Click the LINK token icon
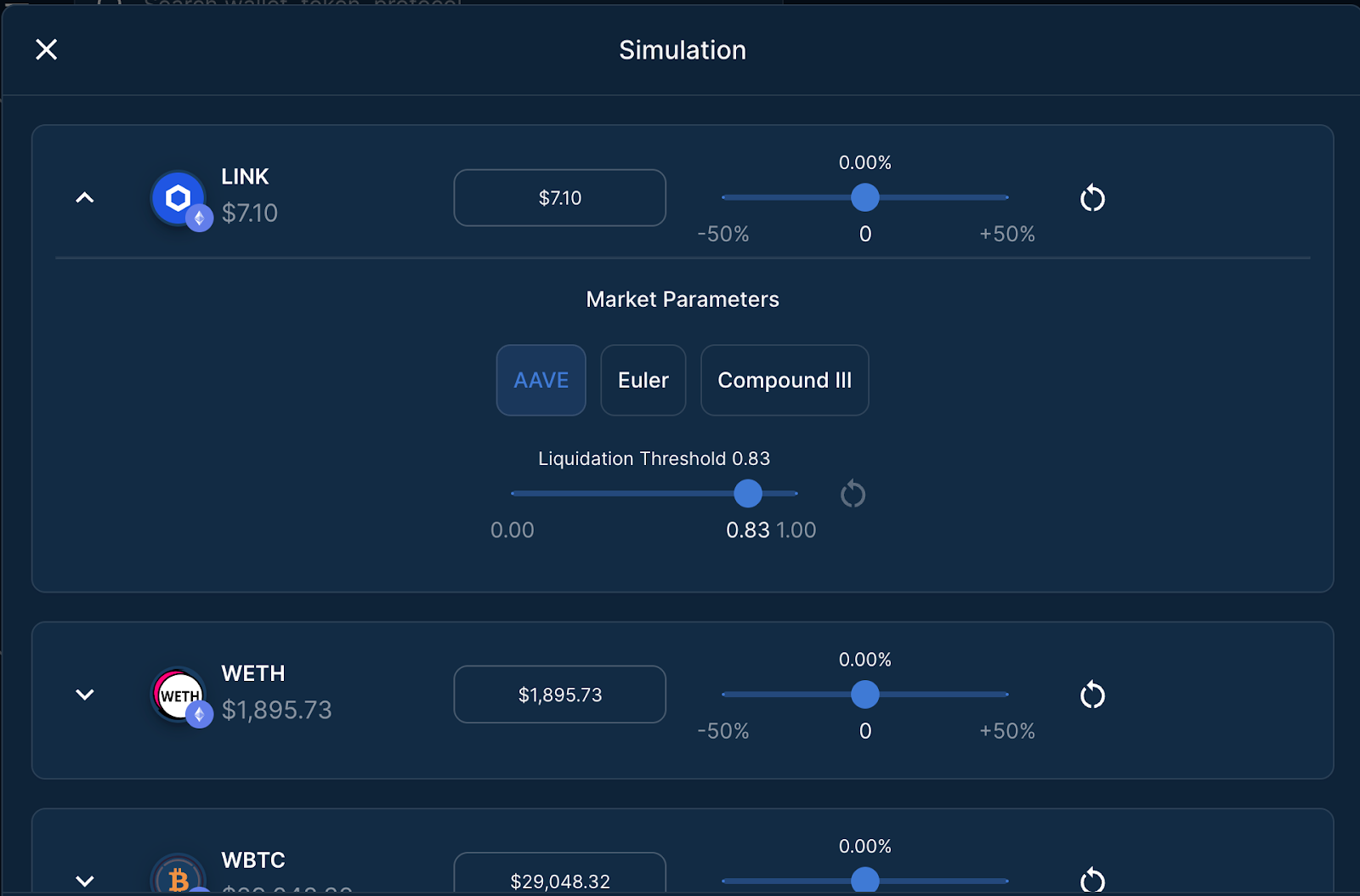This screenshot has width=1360, height=896. click(x=178, y=198)
